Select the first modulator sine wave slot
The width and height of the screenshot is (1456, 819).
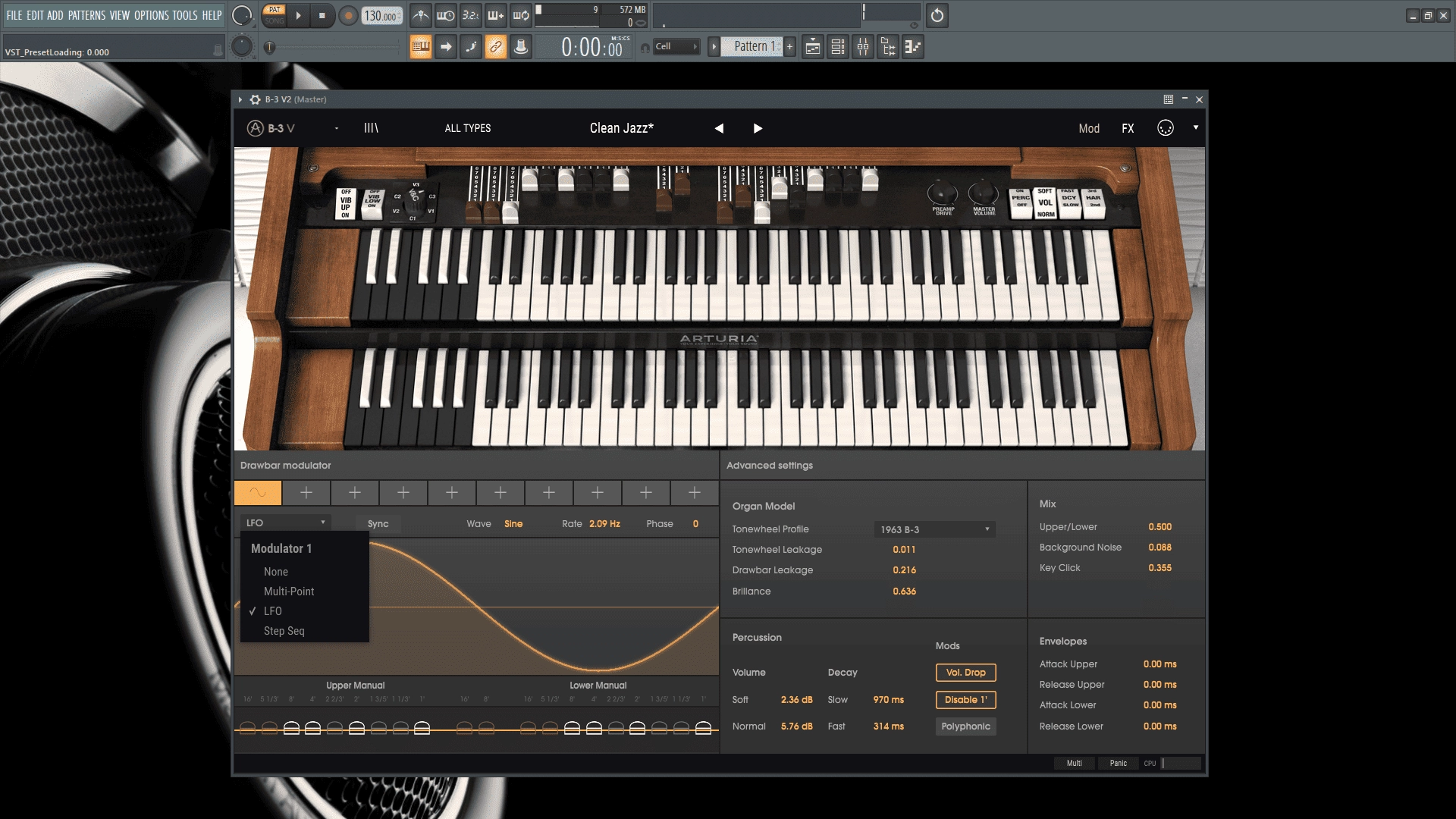[x=258, y=493]
